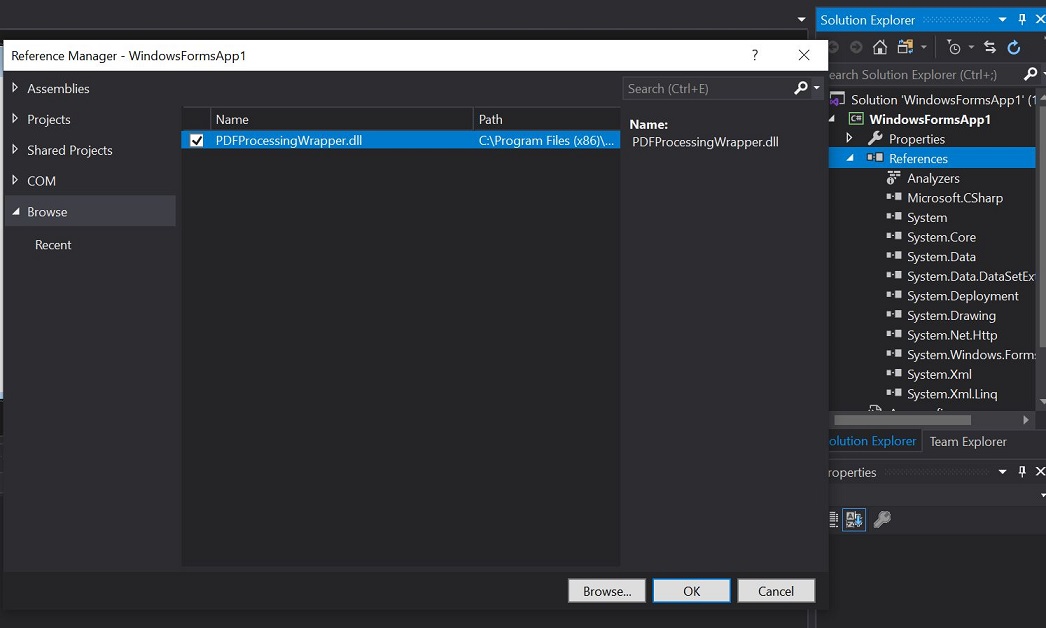
Task: Uncheck the PDFProcessingWrapper.dll checkbox
Action: click(x=197, y=141)
